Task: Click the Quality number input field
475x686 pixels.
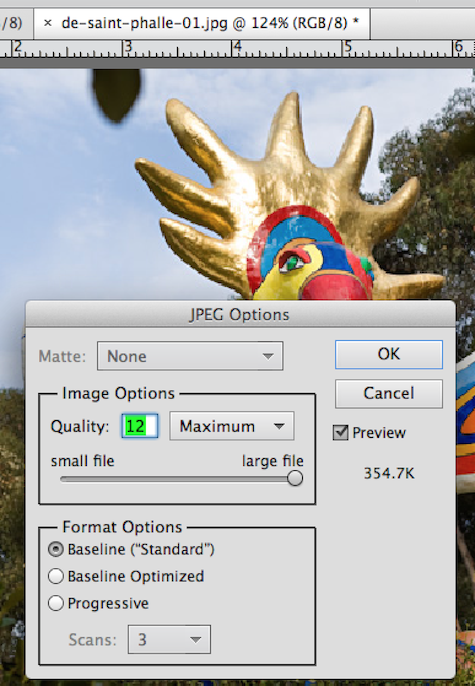Action: 140,426
